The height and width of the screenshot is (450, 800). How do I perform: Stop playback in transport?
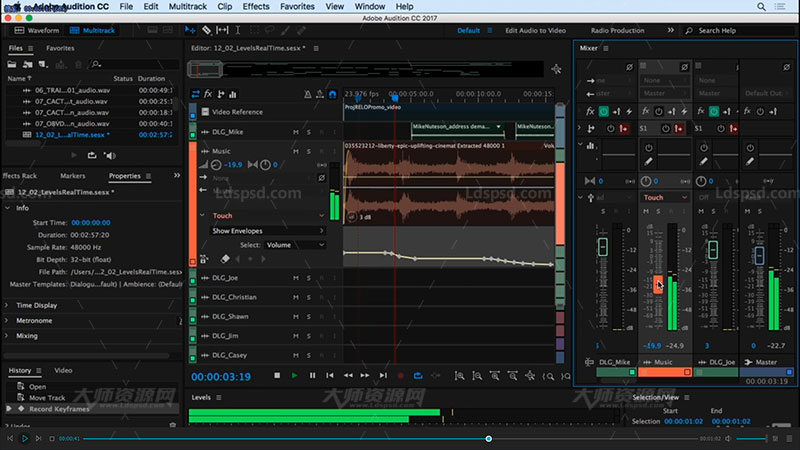tap(277, 376)
